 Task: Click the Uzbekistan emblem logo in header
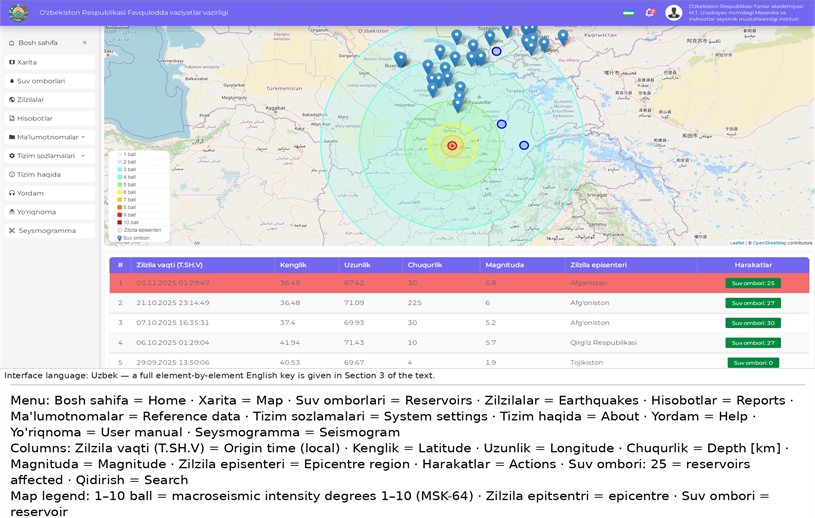tap(18, 12)
